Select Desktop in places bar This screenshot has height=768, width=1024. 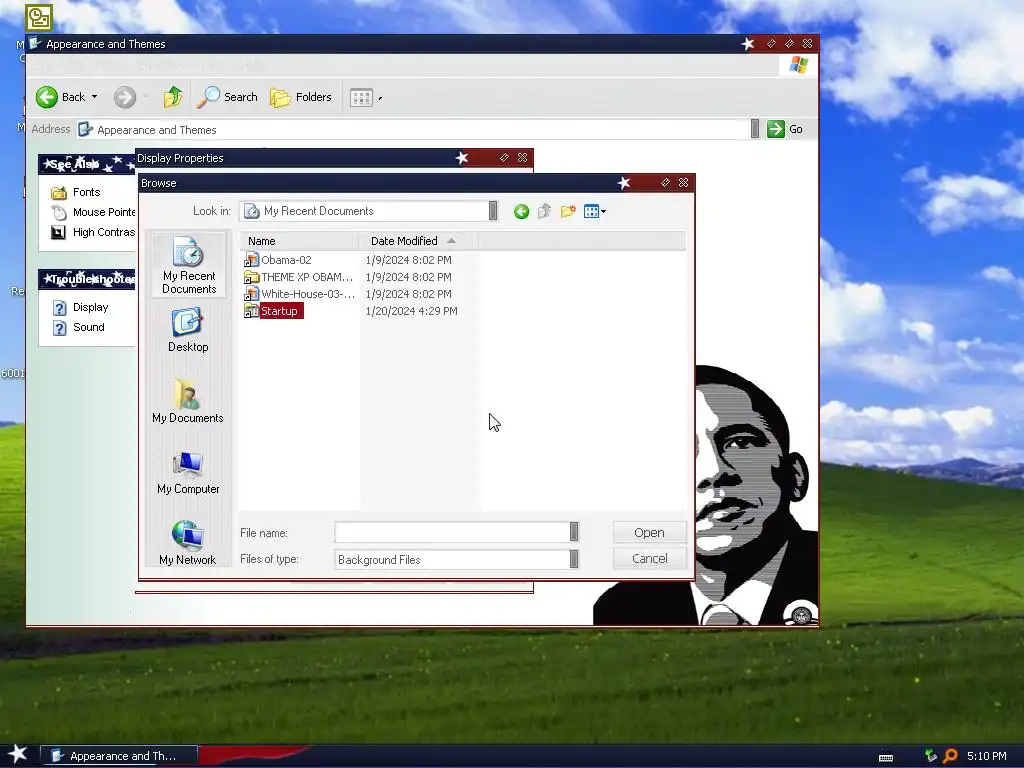point(189,331)
